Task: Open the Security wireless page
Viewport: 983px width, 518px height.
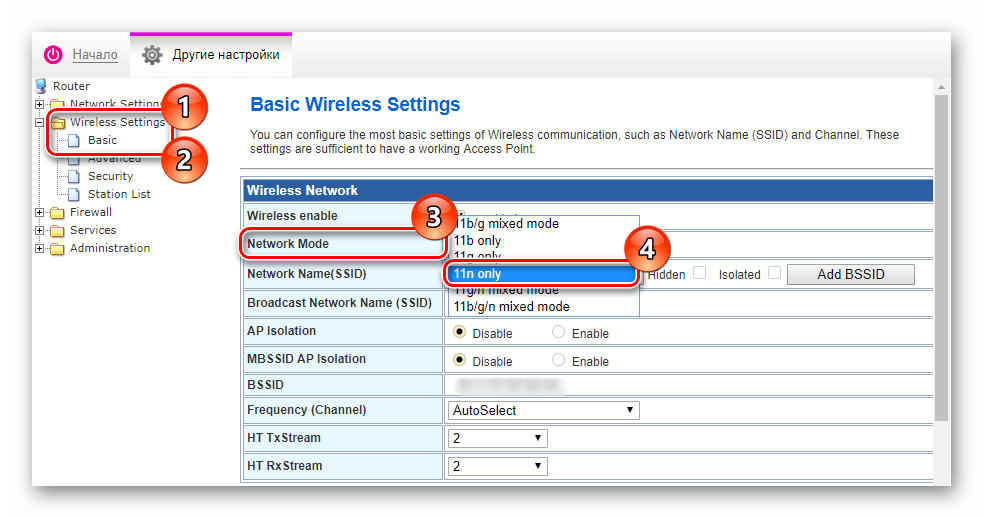Action: [110, 176]
